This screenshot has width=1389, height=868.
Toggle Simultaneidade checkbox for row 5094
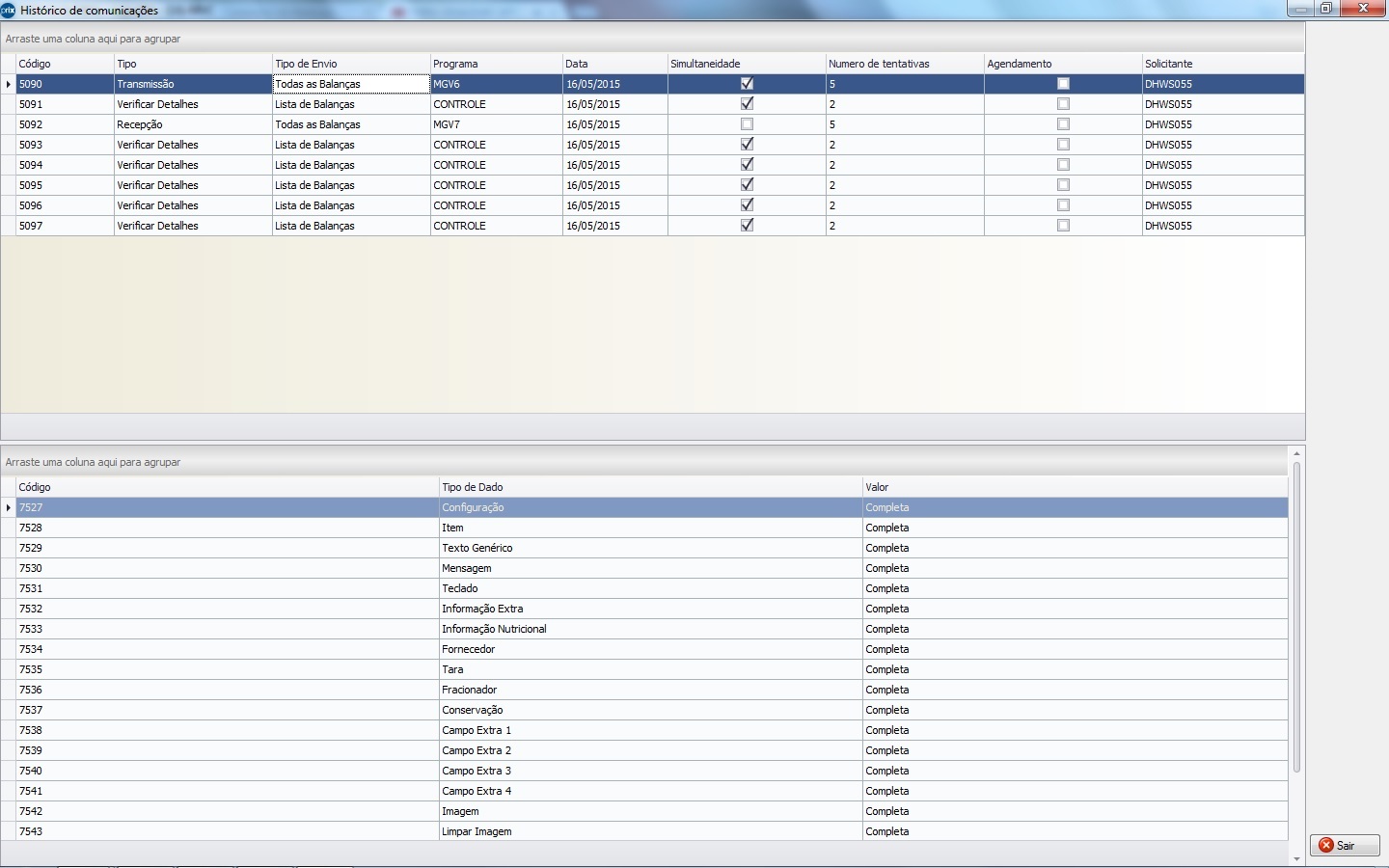(747, 165)
